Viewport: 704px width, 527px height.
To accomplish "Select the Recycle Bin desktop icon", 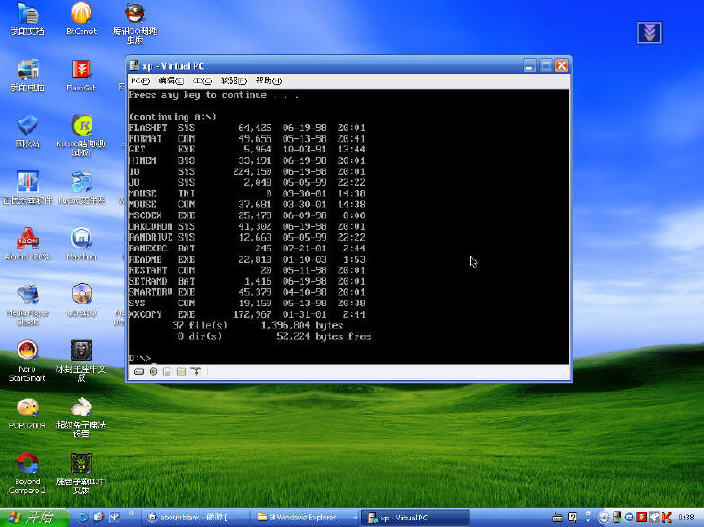I will pos(27,132).
